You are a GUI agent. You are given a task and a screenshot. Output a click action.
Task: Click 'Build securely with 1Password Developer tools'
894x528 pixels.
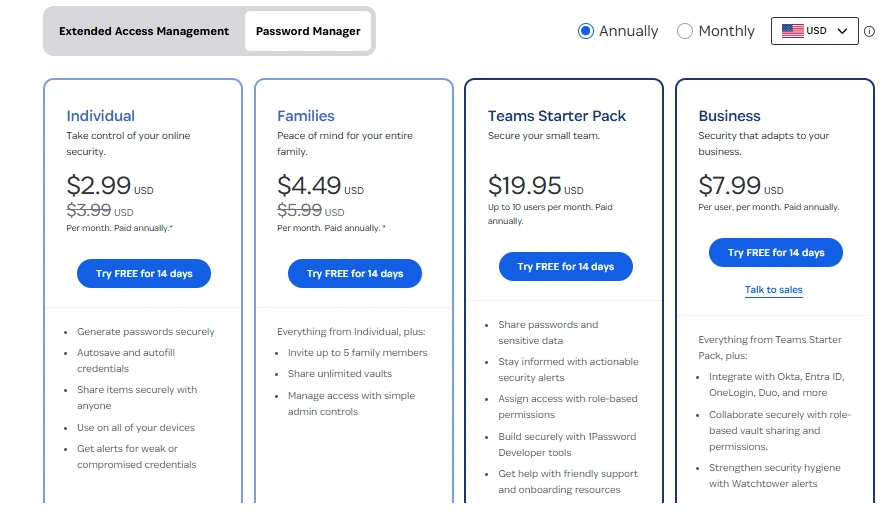point(567,445)
